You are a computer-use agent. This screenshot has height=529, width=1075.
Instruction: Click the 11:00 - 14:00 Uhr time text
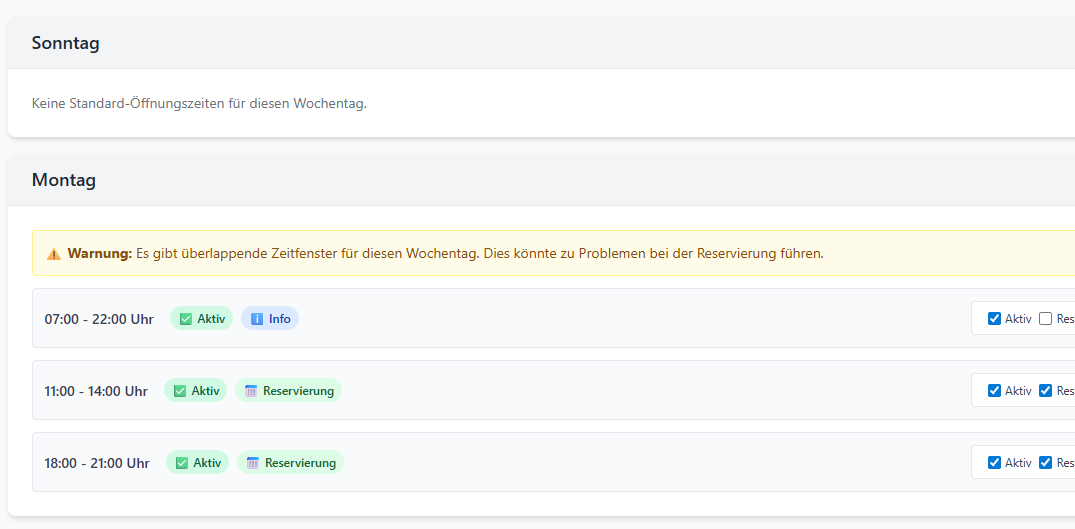pyautogui.click(x=96, y=391)
